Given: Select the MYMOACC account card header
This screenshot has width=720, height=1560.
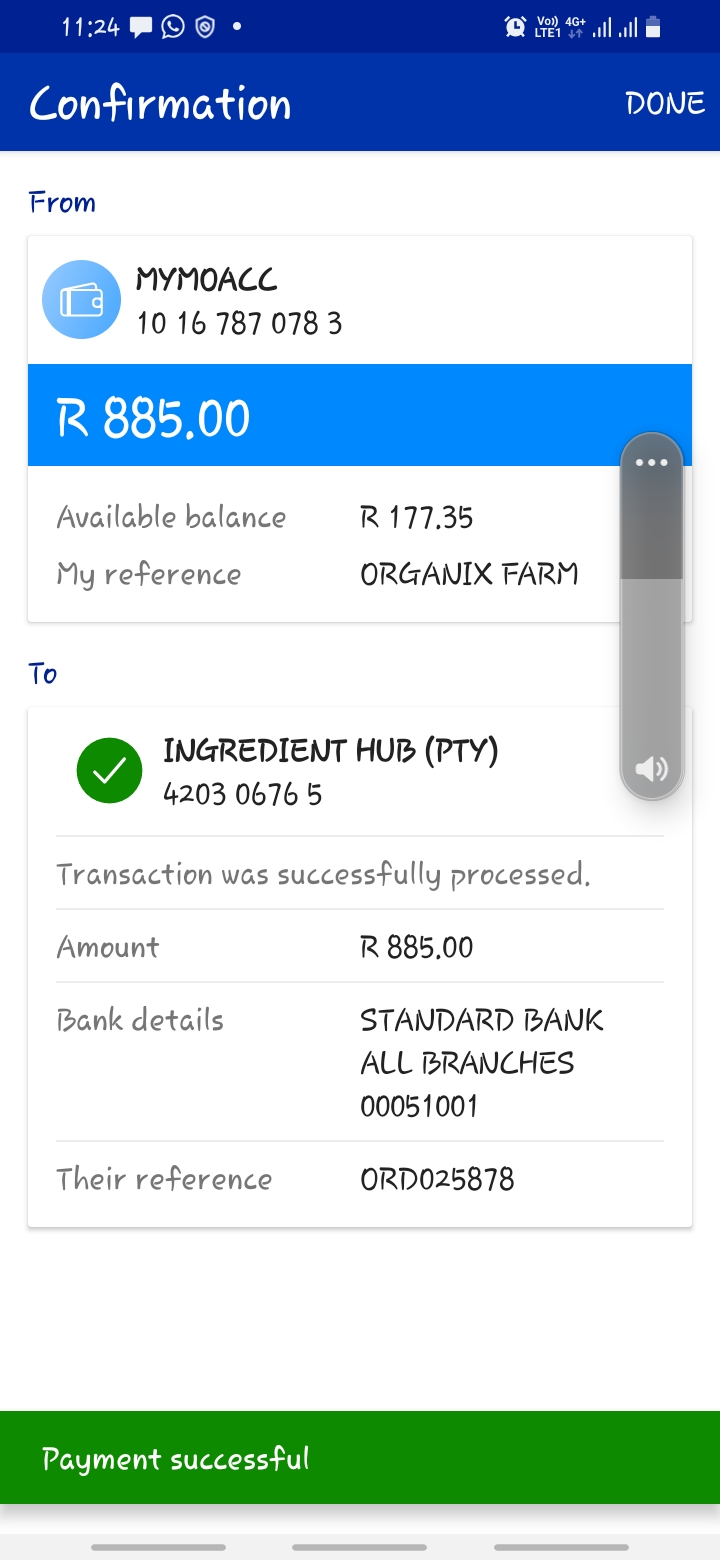Looking at the screenshot, I should pyautogui.click(x=360, y=300).
